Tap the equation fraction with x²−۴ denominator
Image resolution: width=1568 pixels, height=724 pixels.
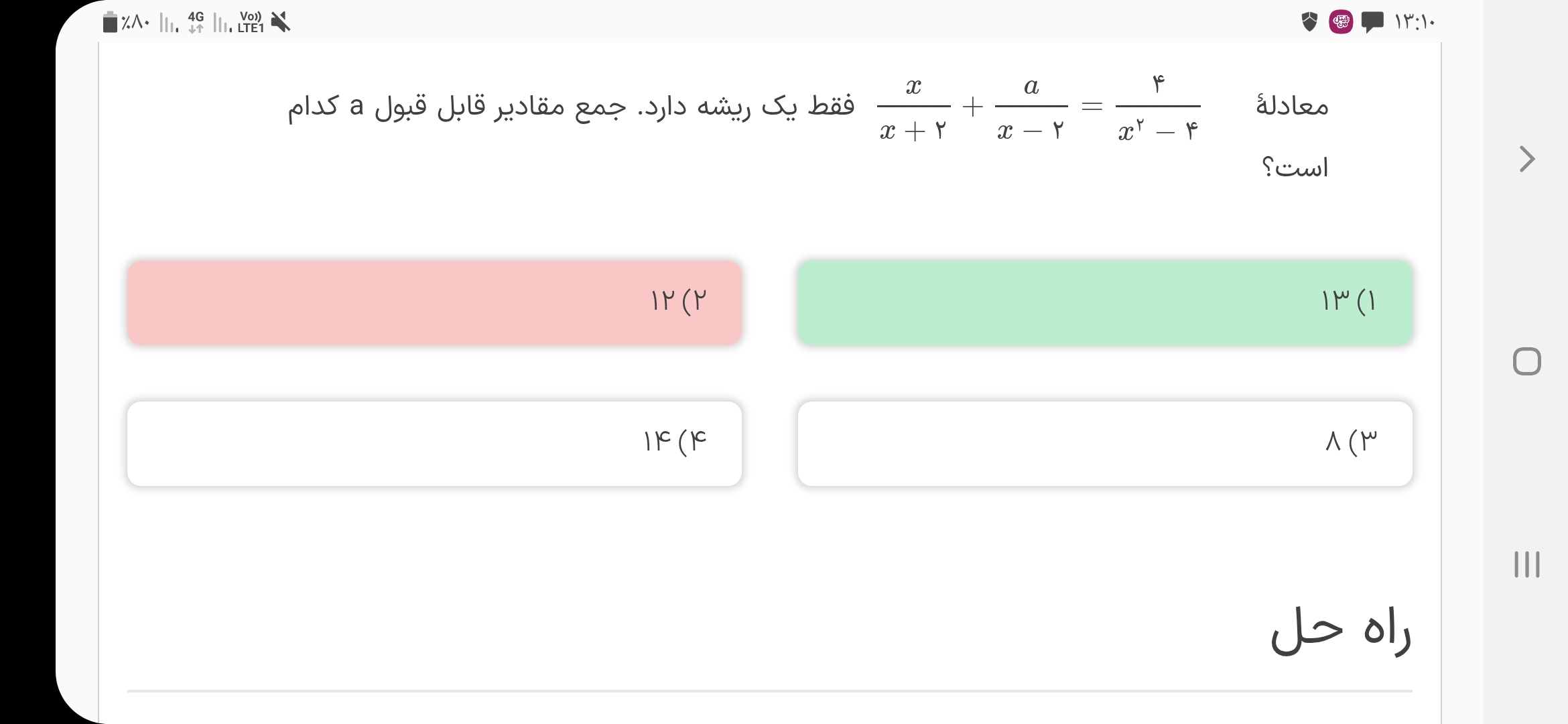(x=1157, y=107)
